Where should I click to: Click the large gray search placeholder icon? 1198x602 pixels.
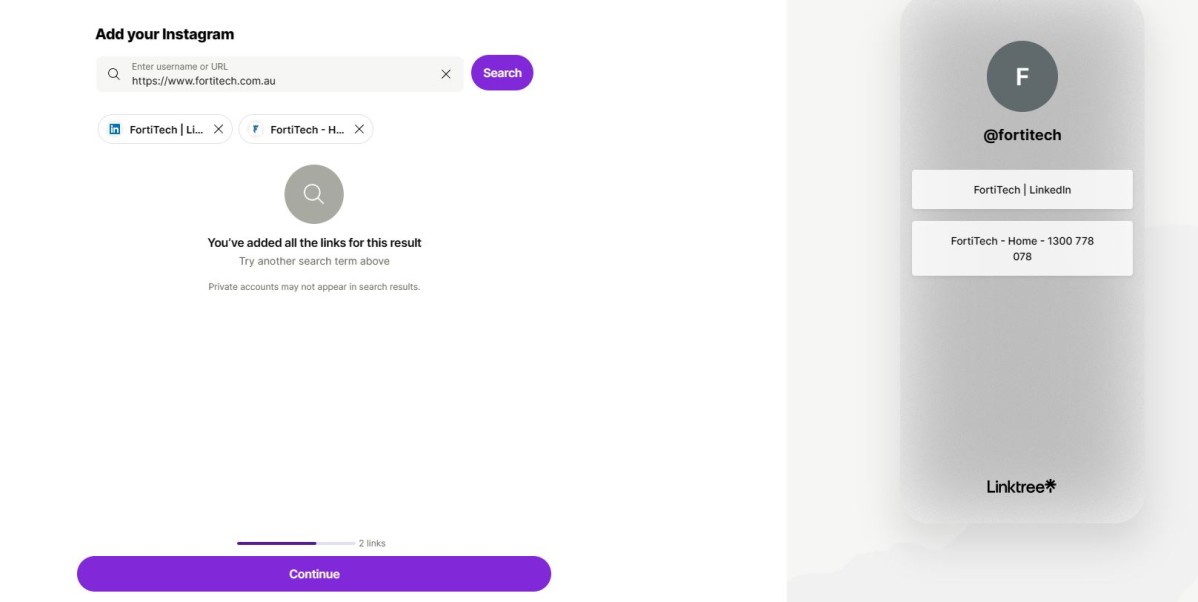point(314,194)
